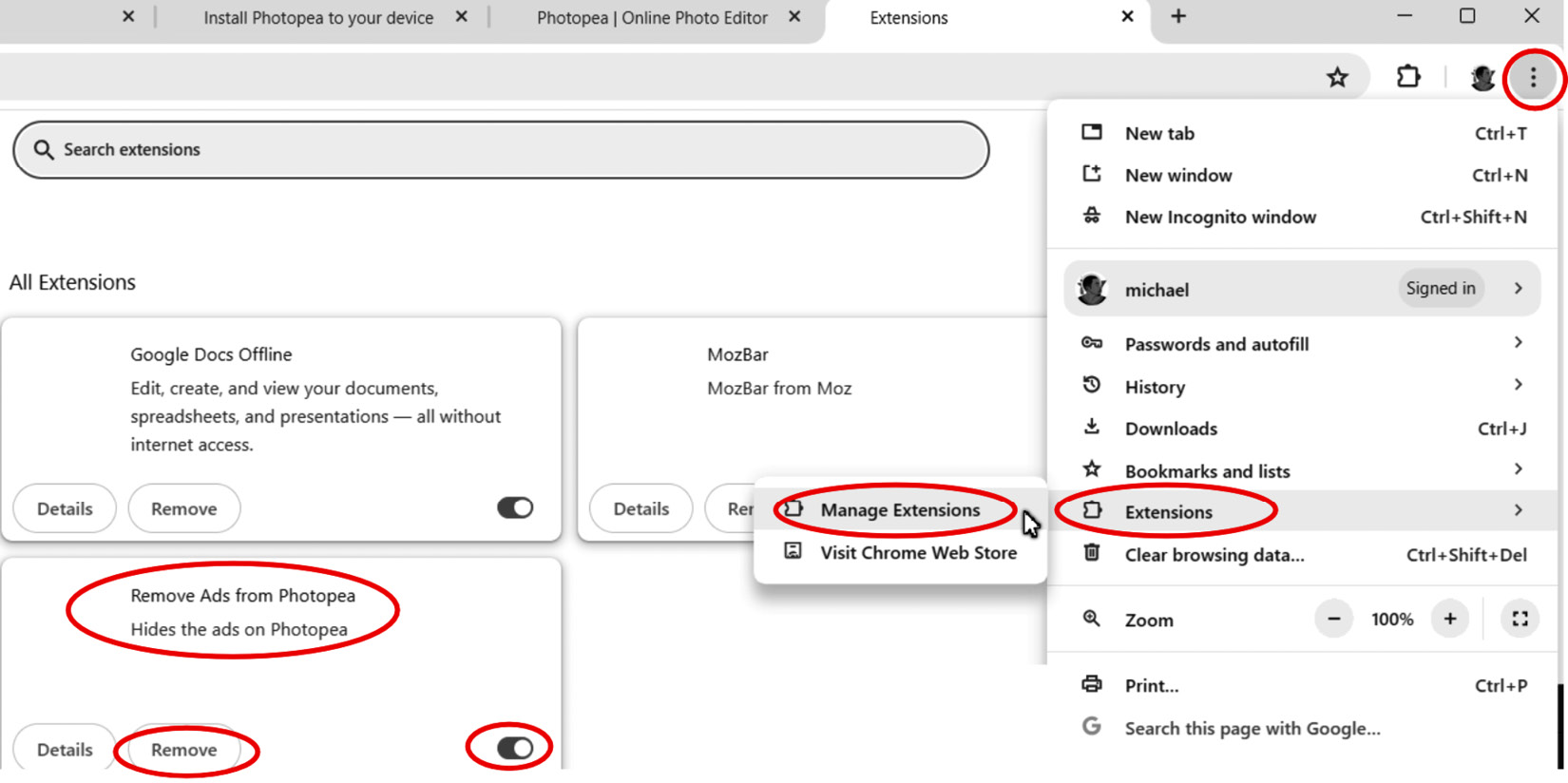This screenshot has width=1568, height=783.
Task: Click the MozBar from Moz description text
Action: pos(779,388)
